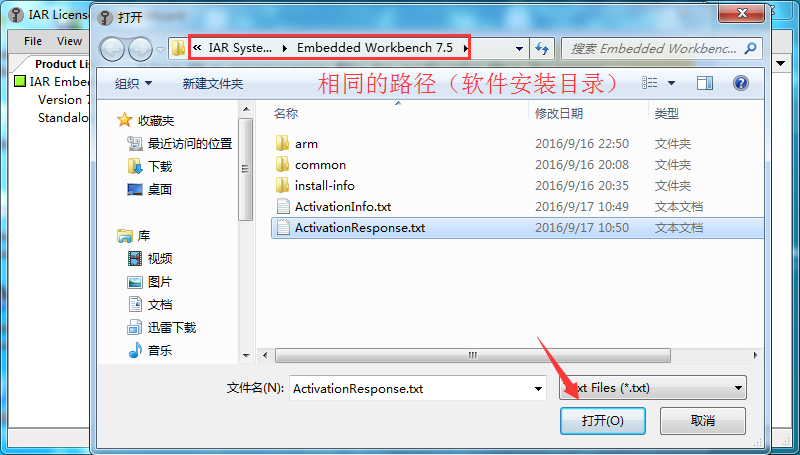Click the horizontal scrollbar in file list
This screenshot has height=455, width=800.
[472, 355]
